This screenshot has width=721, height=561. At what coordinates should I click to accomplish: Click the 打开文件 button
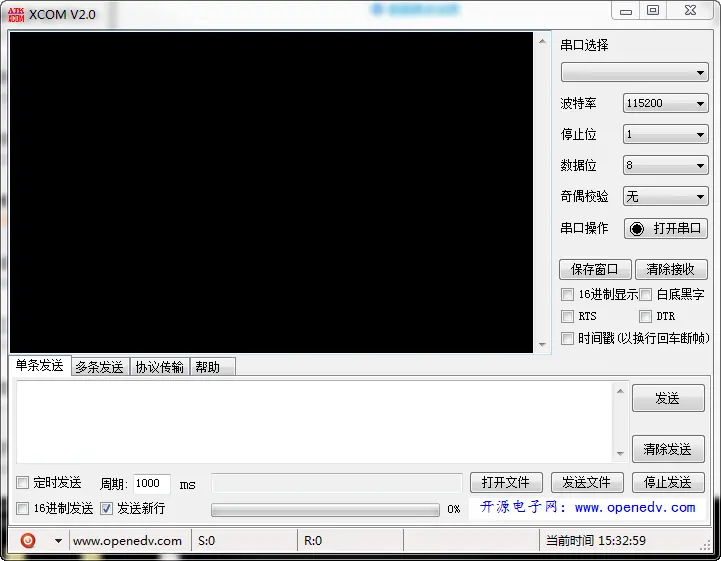(x=506, y=483)
